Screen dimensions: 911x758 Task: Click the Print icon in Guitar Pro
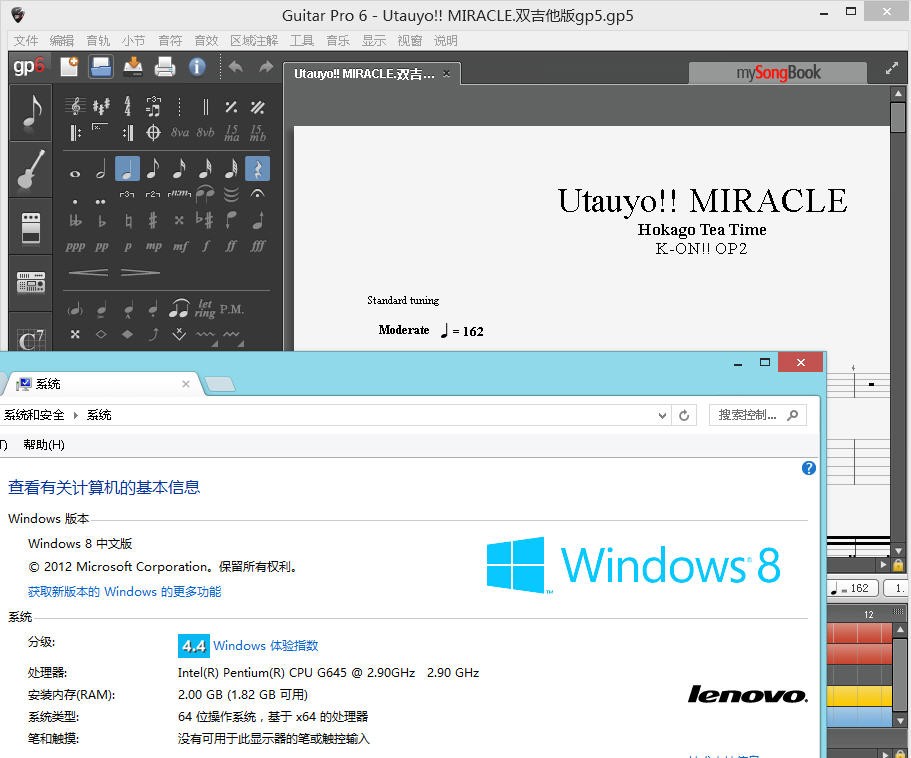(x=165, y=67)
